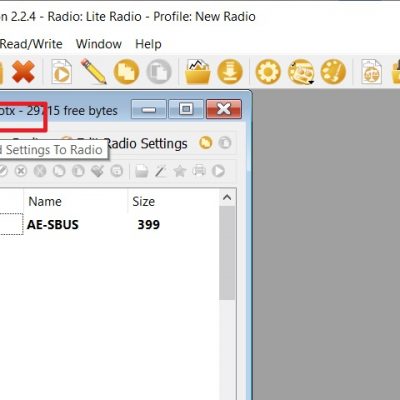Click the simulate model page icon

coord(61,72)
